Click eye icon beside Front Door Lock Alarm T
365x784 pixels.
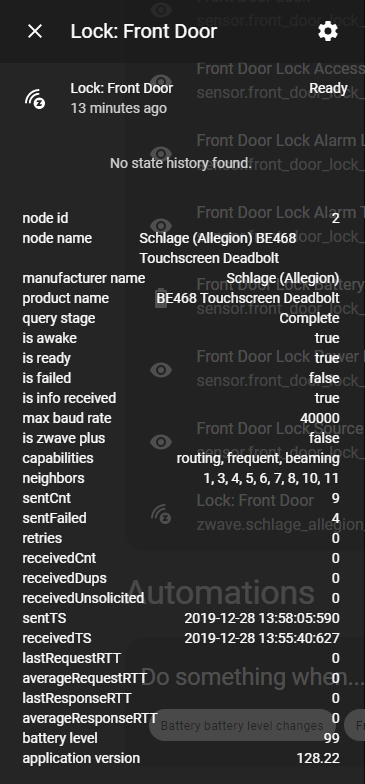coord(161,226)
